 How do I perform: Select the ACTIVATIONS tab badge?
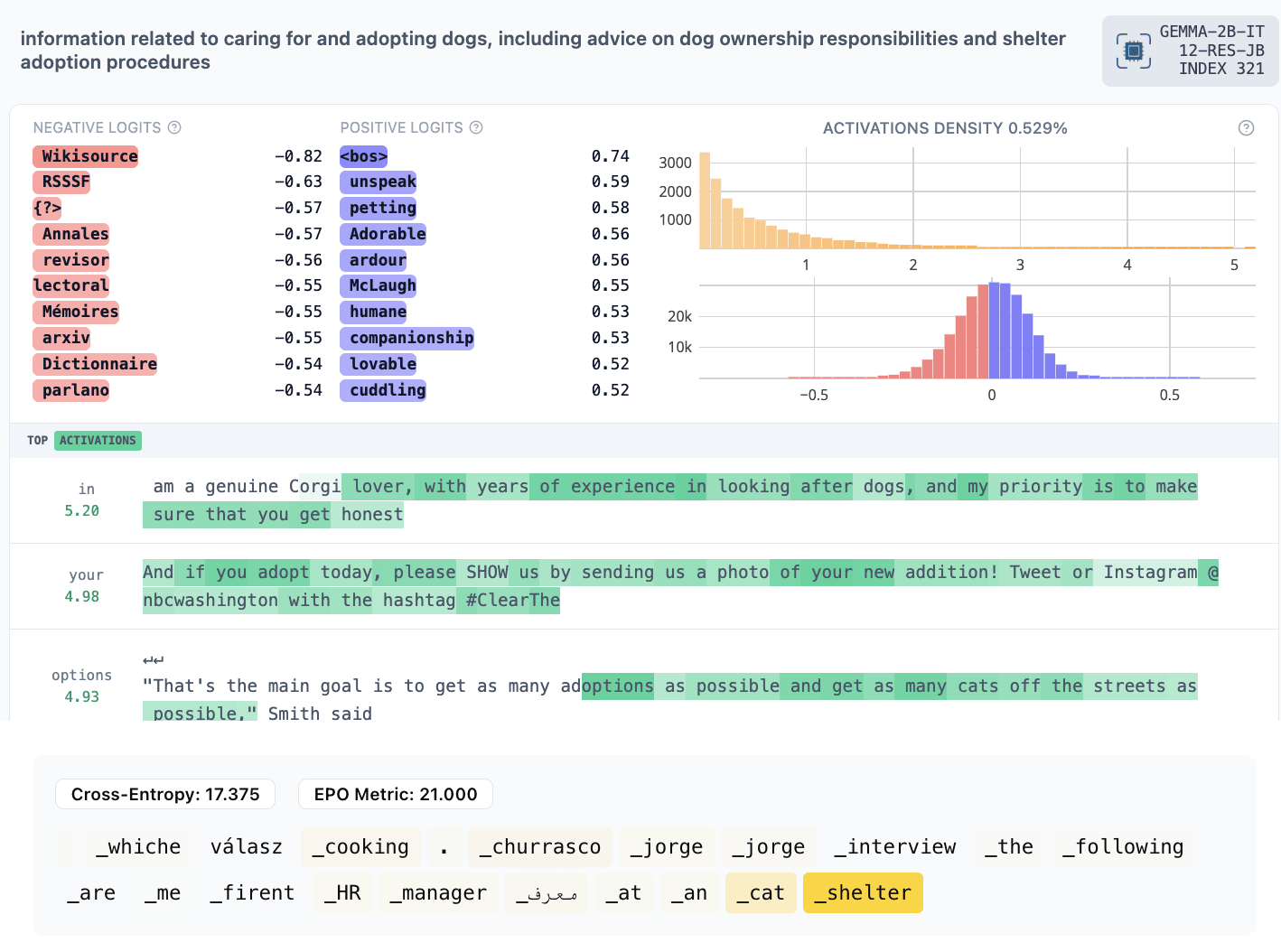(x=98, y=441)
